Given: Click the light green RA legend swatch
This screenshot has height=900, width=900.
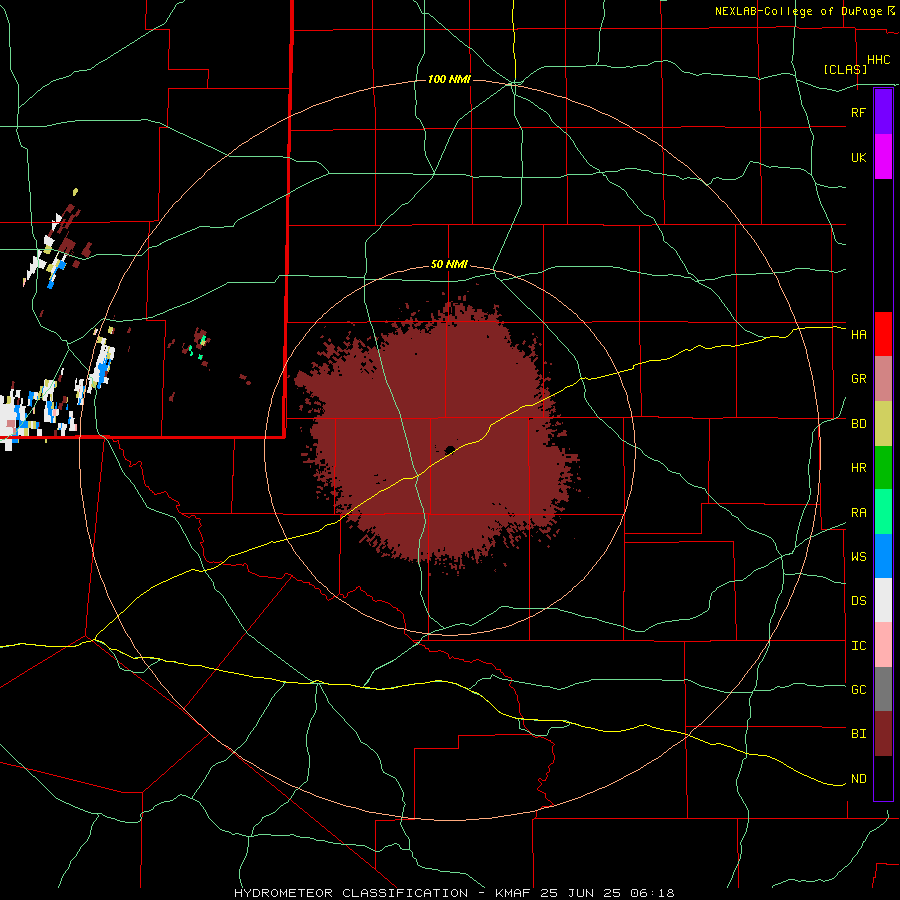Looking at the screenshot, I should pos(883,512).
